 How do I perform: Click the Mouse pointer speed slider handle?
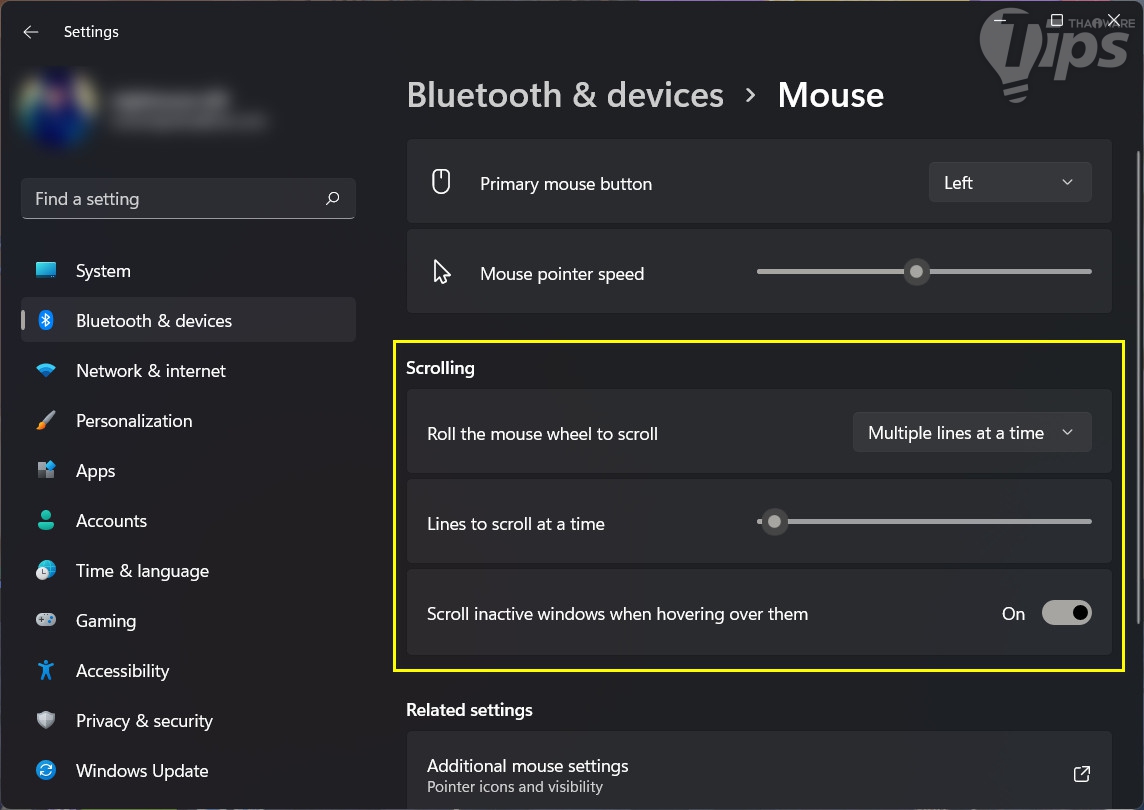point(916,272)
